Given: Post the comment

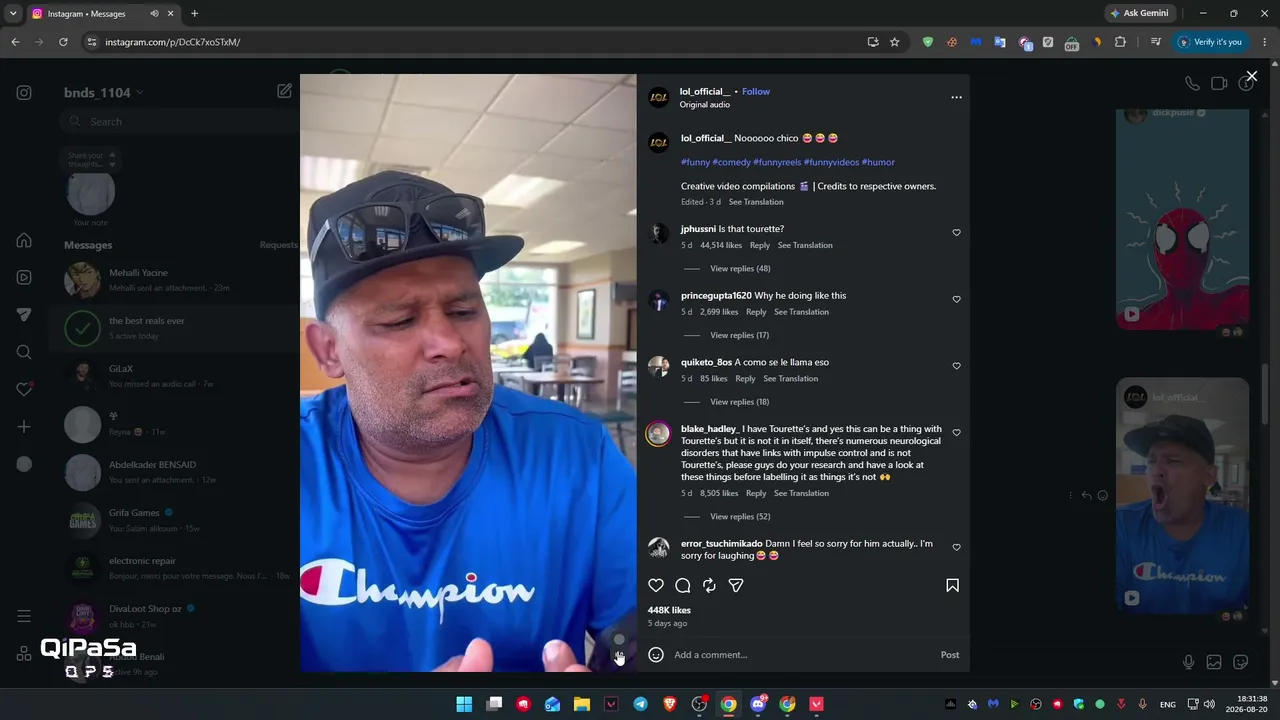Looking at the screenshot, I should point(950,655).
